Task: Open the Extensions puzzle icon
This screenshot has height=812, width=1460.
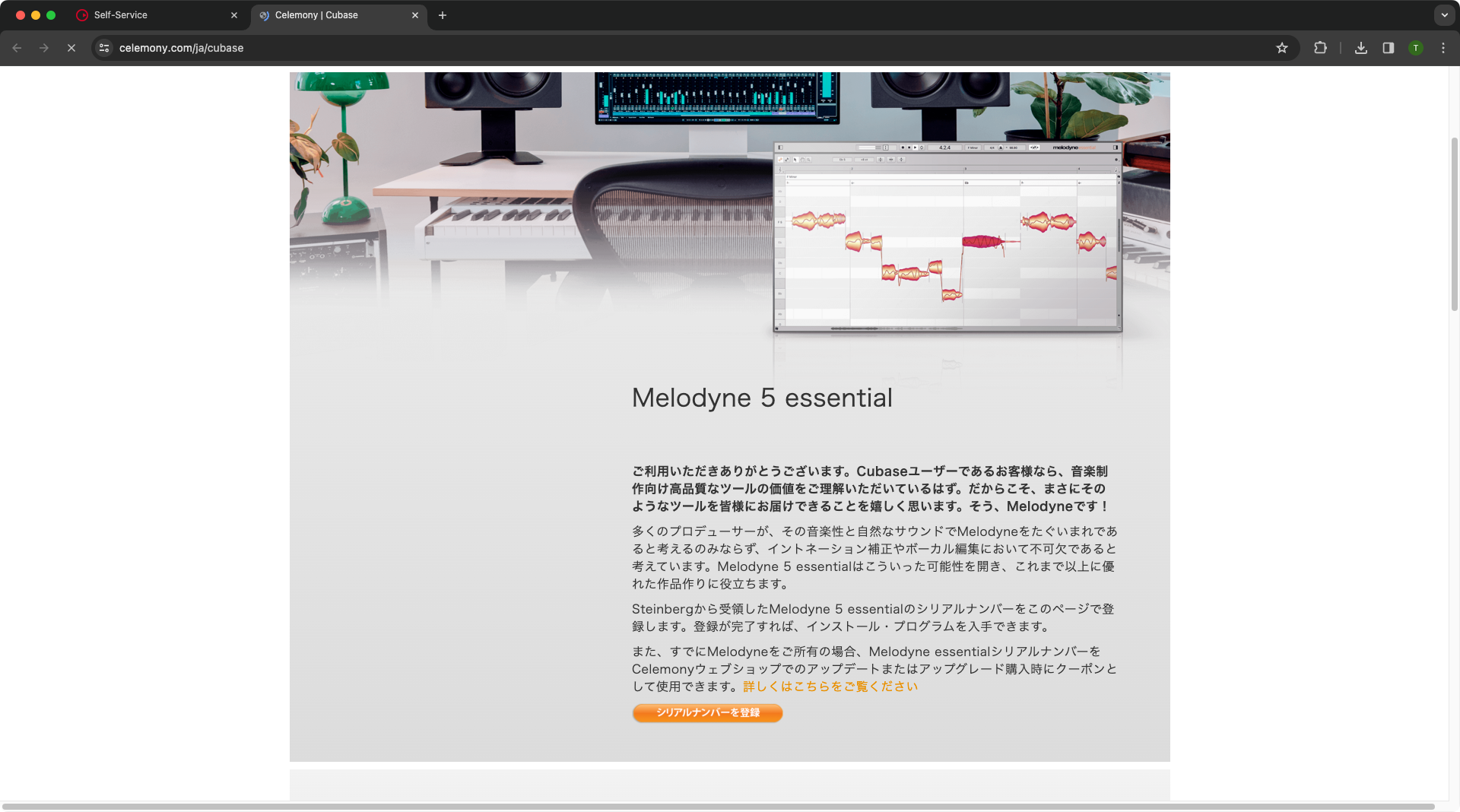Action: click(1320, 48)
